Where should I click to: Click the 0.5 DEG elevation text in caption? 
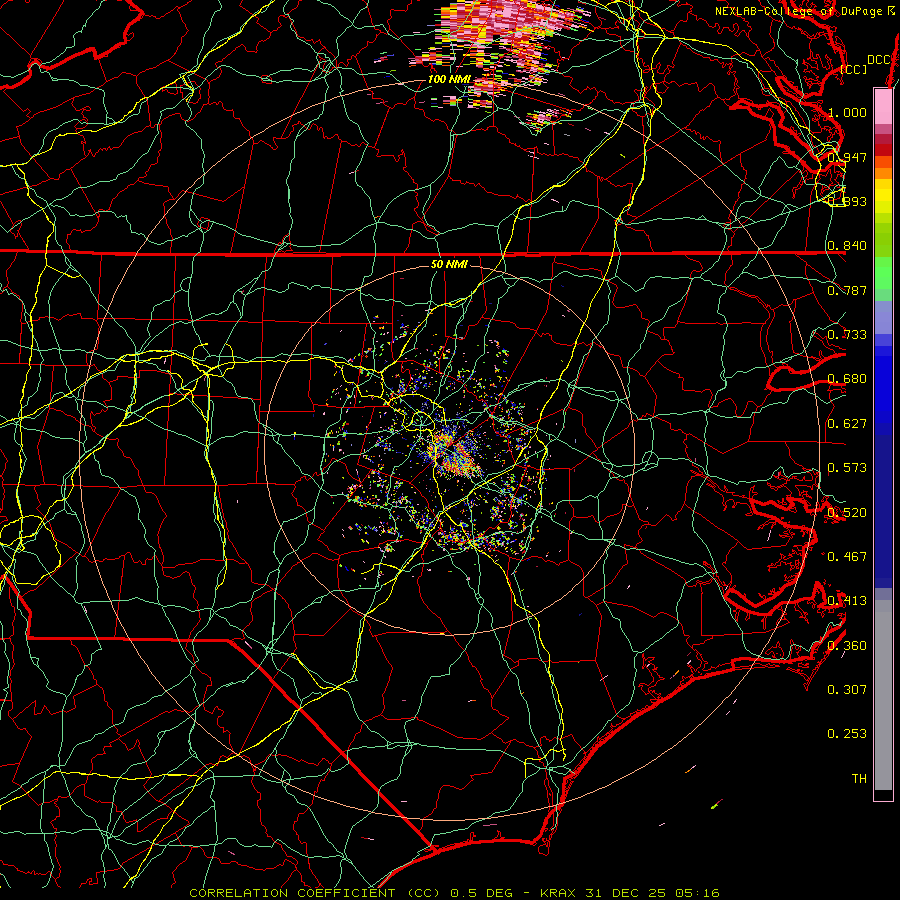(x=480, y=893)
